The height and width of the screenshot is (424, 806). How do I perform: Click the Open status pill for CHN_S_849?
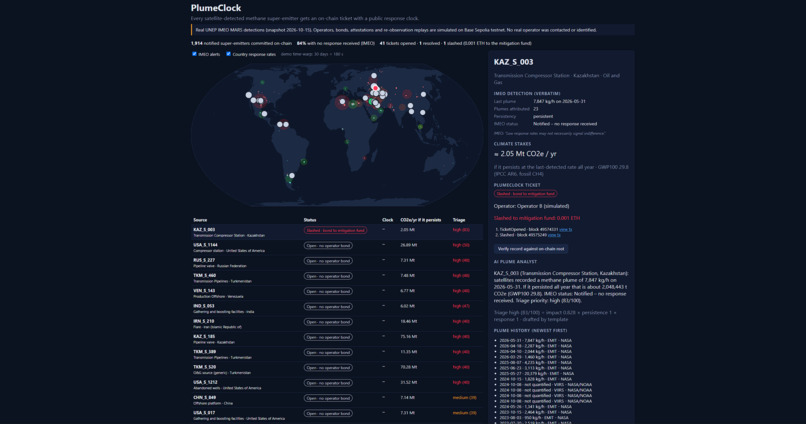click(x=328, y=398)
